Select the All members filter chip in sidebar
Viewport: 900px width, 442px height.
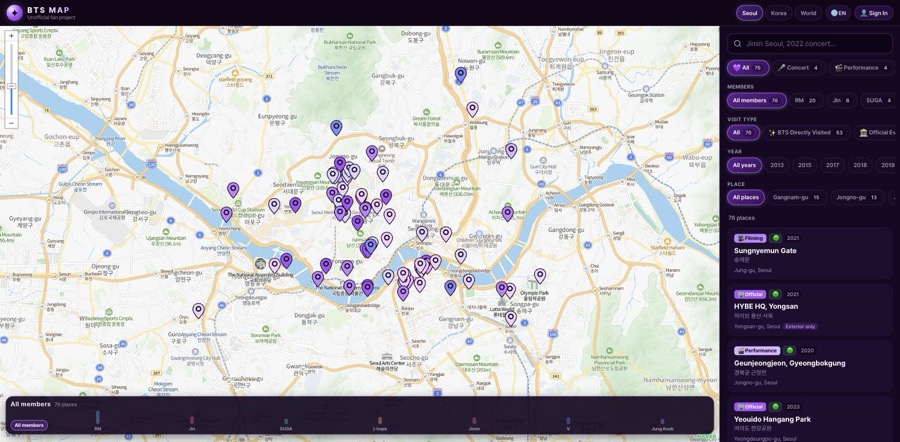[757, 100]
